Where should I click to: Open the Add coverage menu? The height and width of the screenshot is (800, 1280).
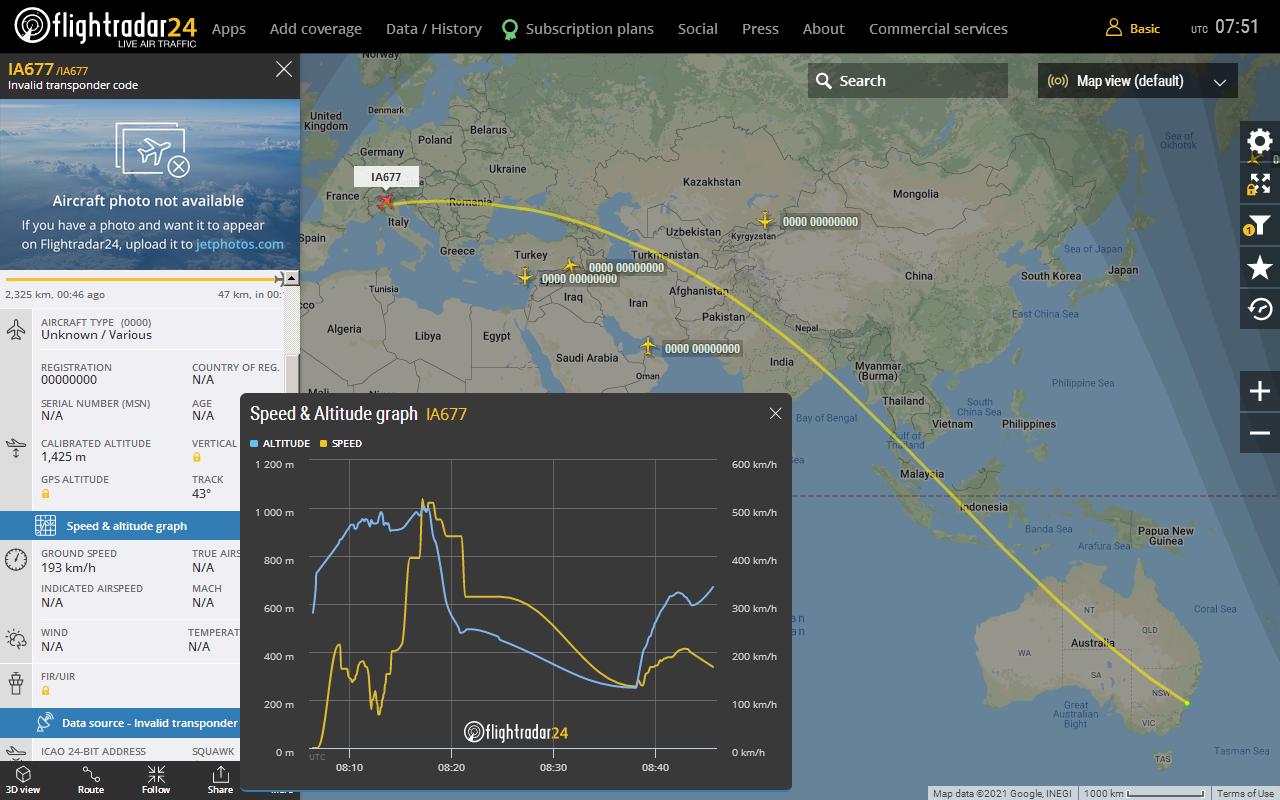(x=316, y=29)
